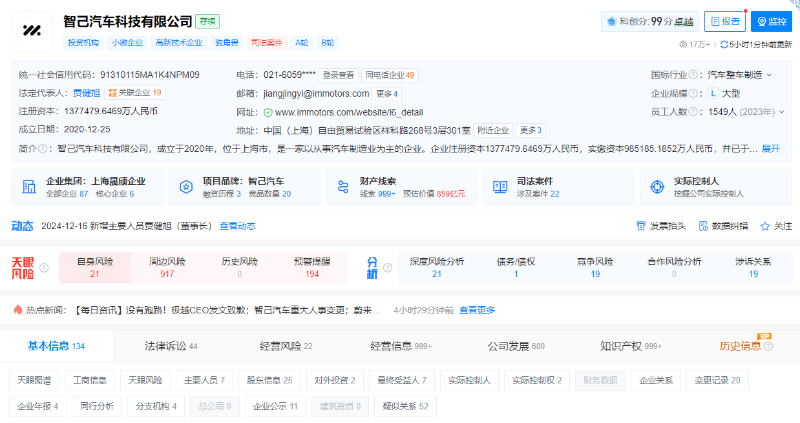
Task: Select the 司法案件 red tag
Action: [x=267, y=43]
